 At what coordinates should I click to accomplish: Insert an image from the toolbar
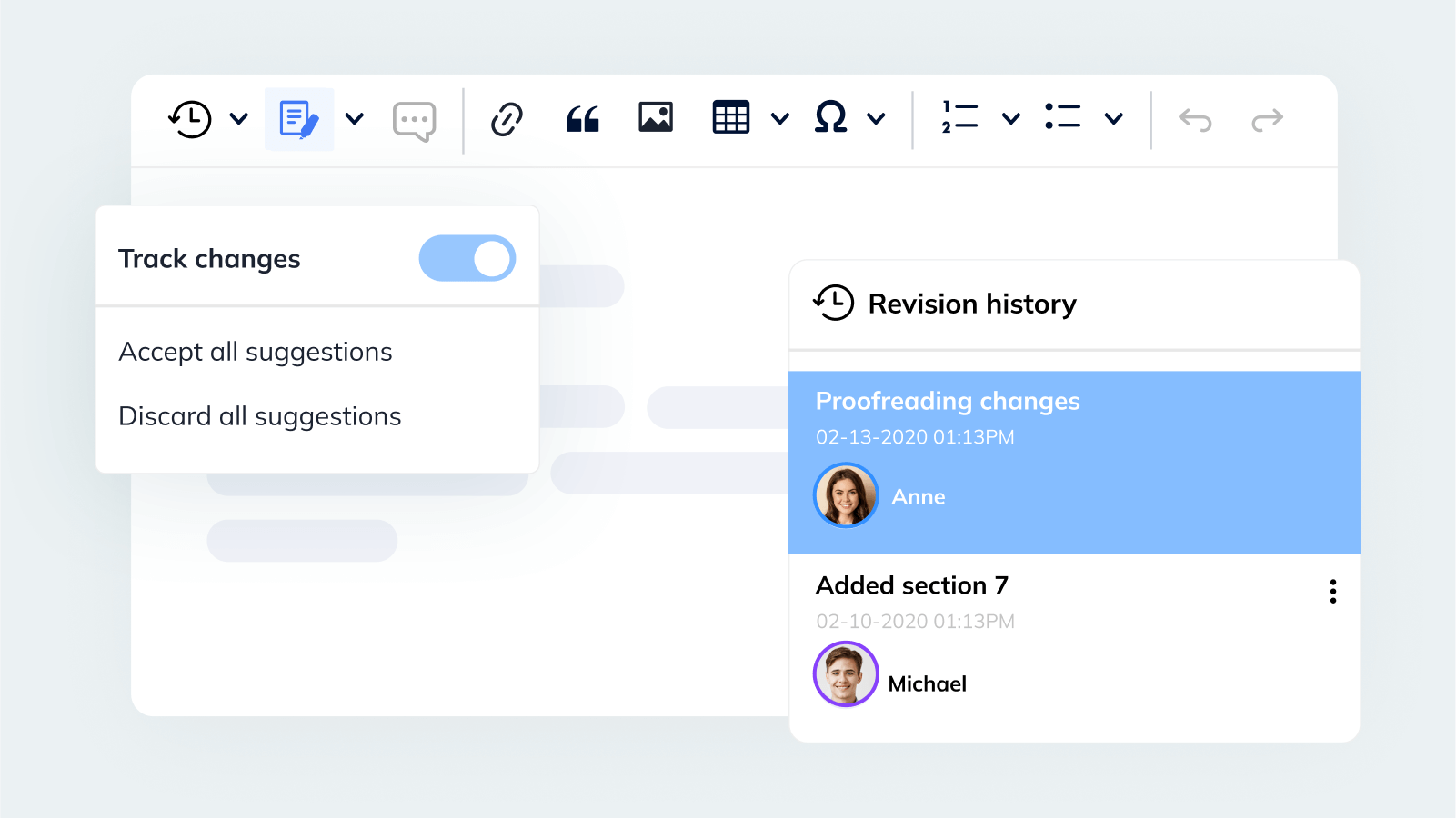(x=656, y=117)
